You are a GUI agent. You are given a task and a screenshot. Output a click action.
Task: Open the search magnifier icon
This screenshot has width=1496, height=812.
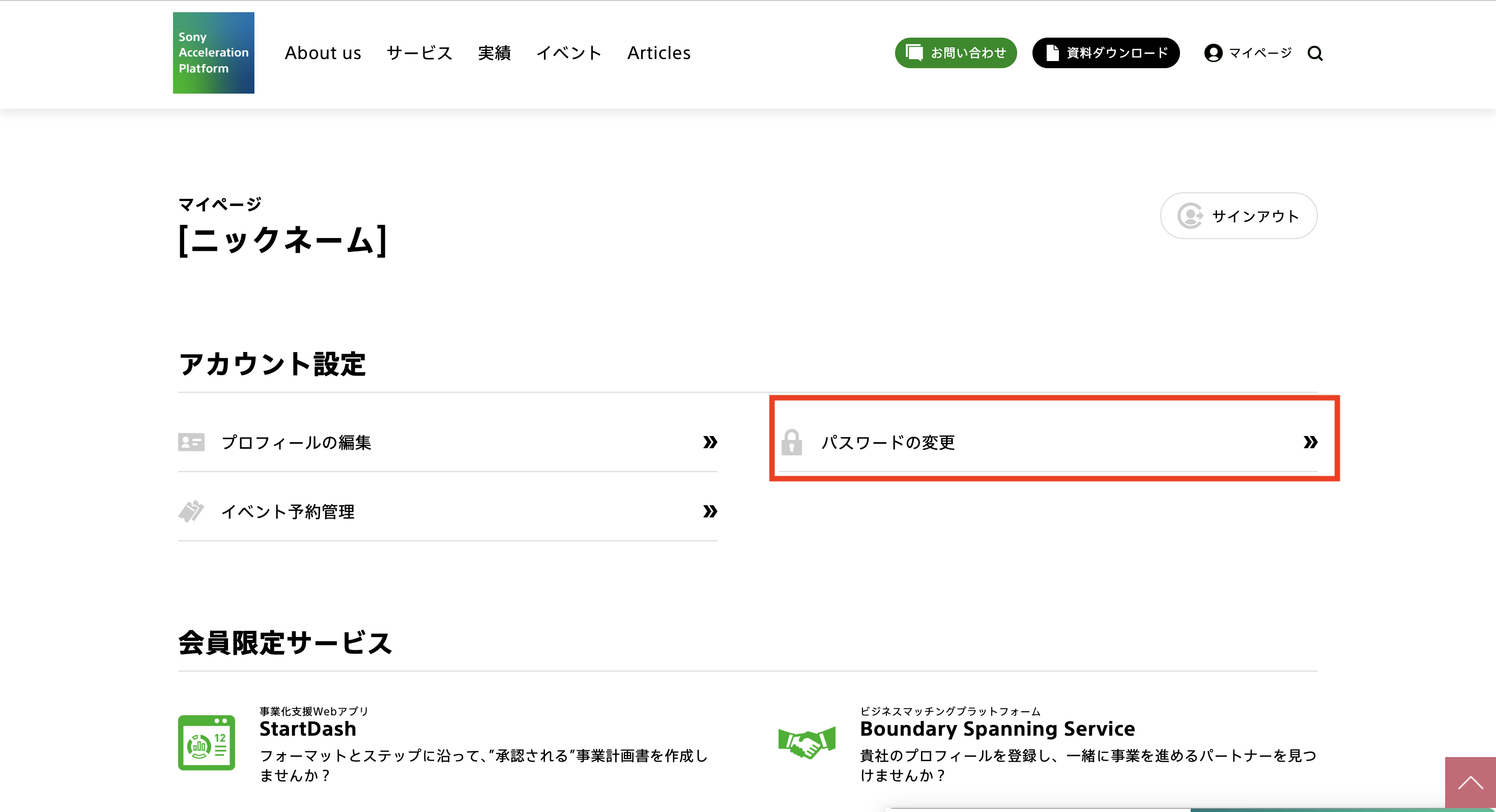1315,53
